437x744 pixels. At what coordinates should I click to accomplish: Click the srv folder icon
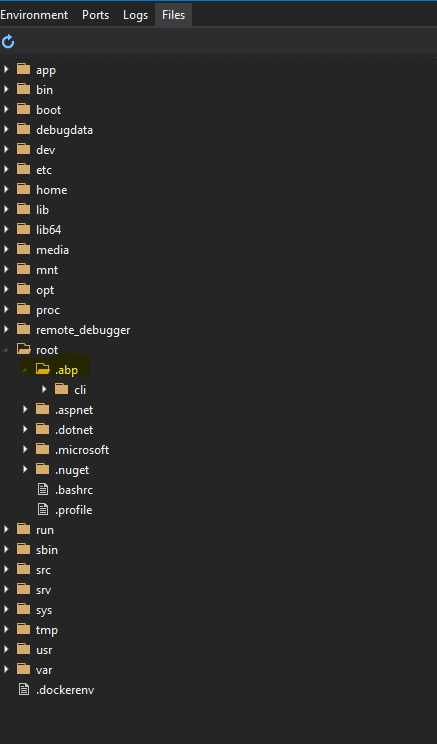(x=23, y=589)
